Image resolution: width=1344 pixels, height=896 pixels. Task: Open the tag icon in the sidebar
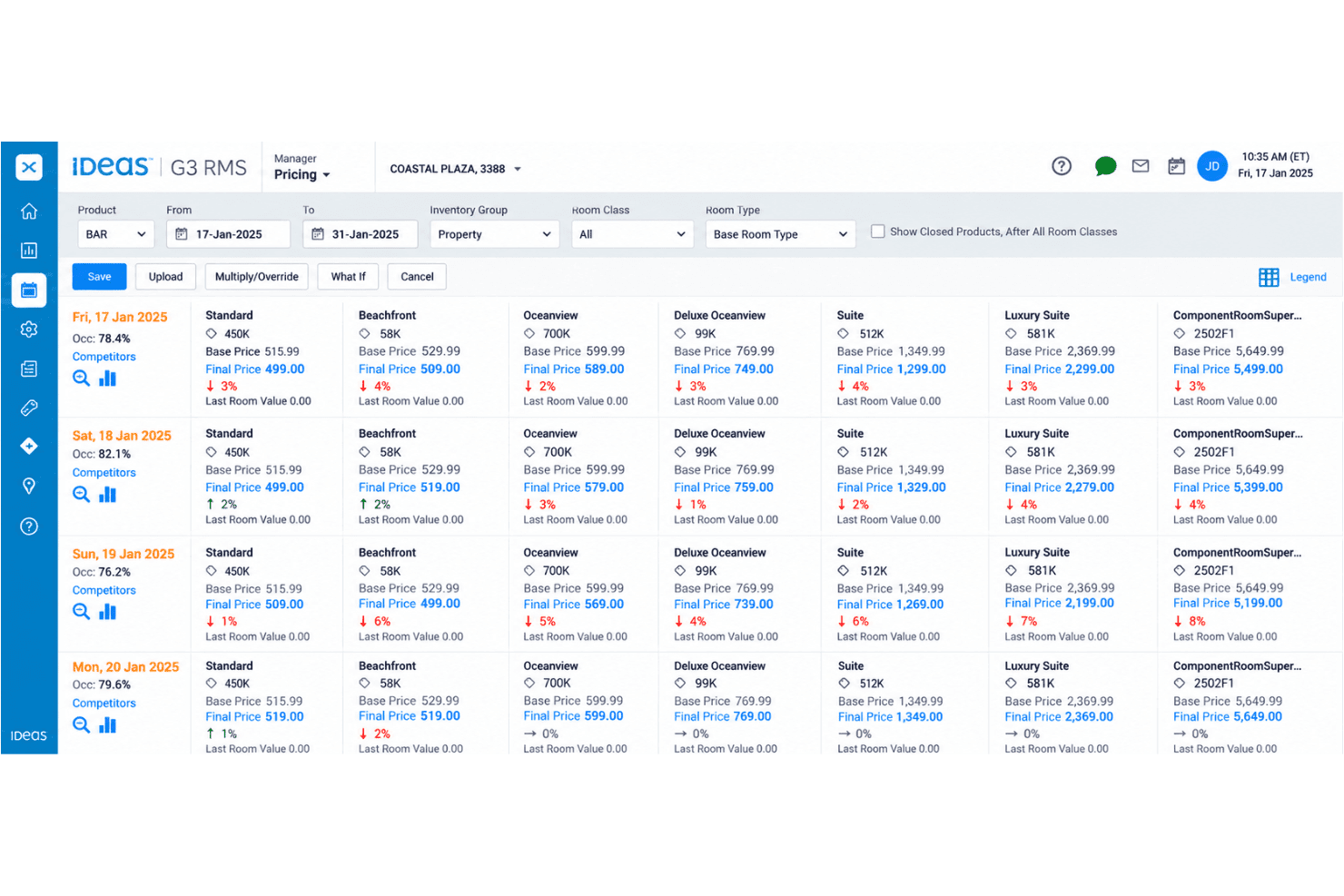29,408
